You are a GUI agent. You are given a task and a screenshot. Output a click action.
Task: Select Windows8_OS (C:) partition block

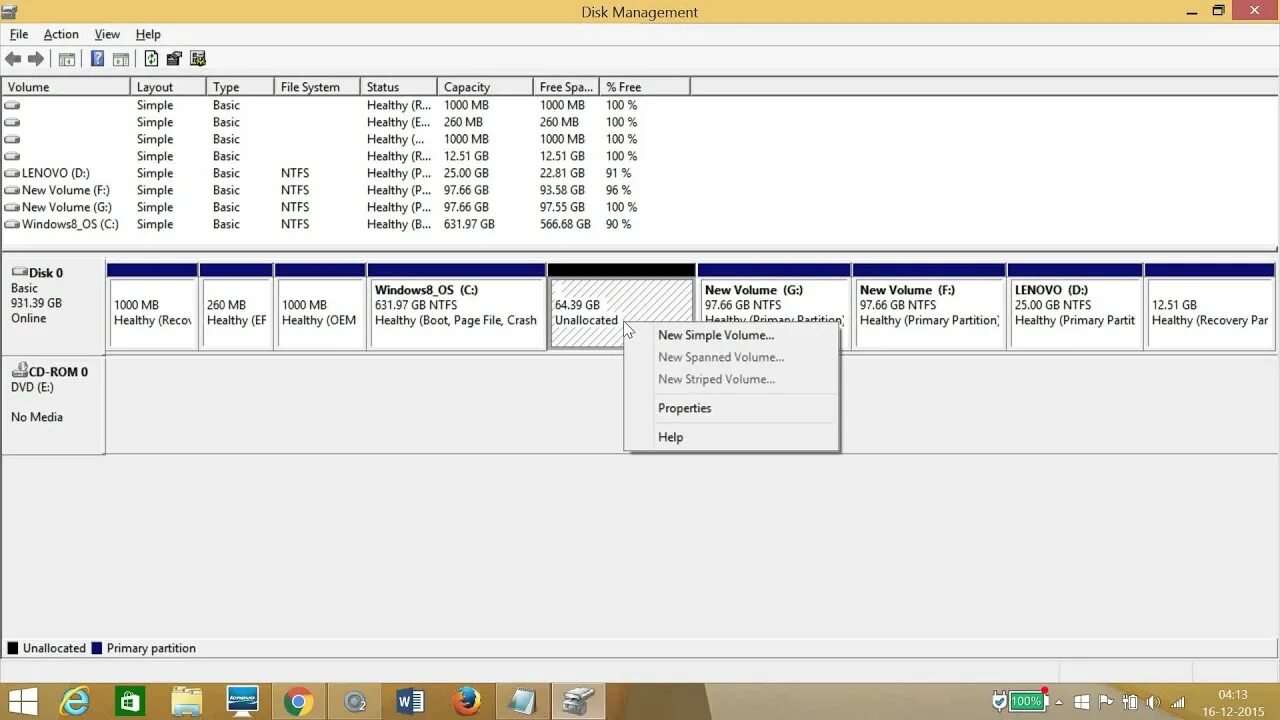(x=457, y=306)
